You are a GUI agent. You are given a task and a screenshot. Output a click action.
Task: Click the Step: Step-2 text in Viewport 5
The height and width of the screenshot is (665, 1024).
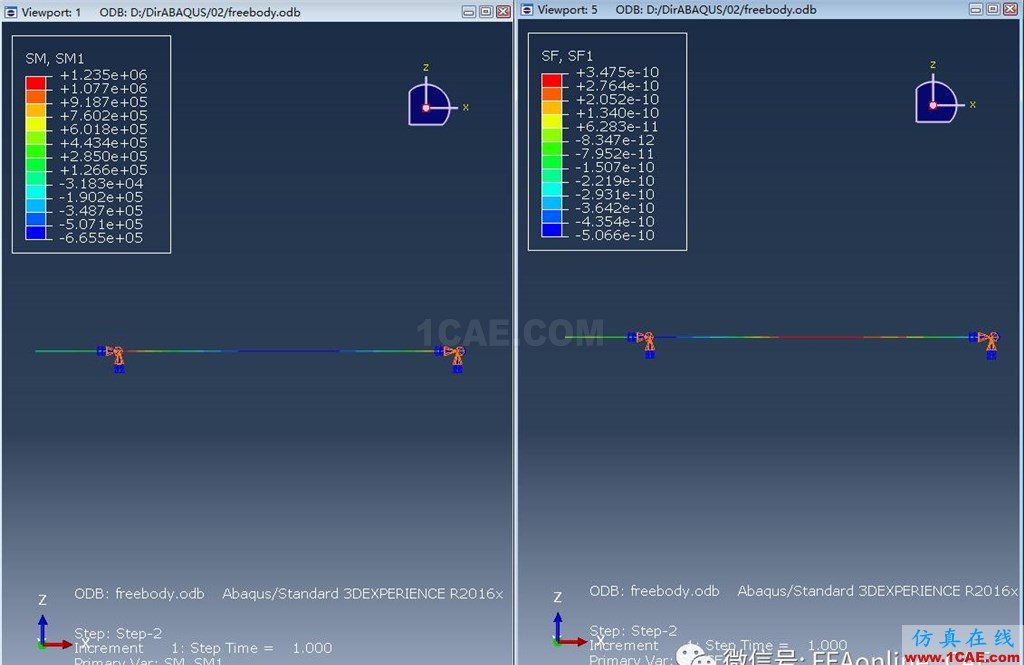coord(633,630)
